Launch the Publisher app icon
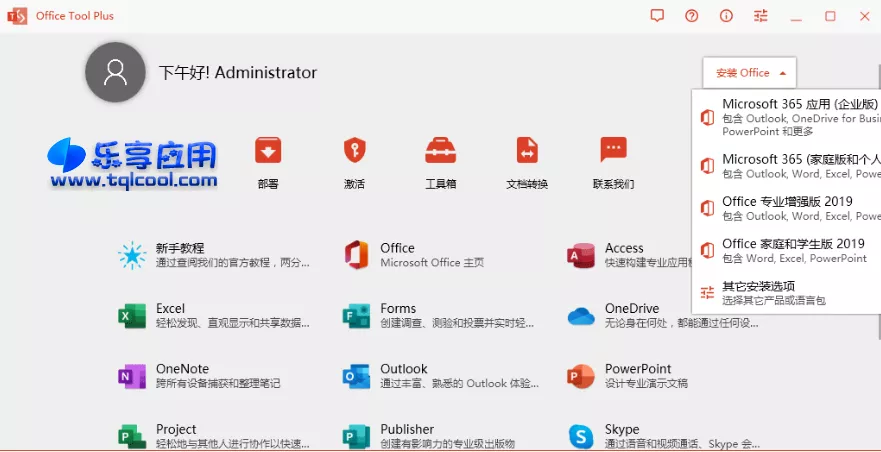 [357, 436]
